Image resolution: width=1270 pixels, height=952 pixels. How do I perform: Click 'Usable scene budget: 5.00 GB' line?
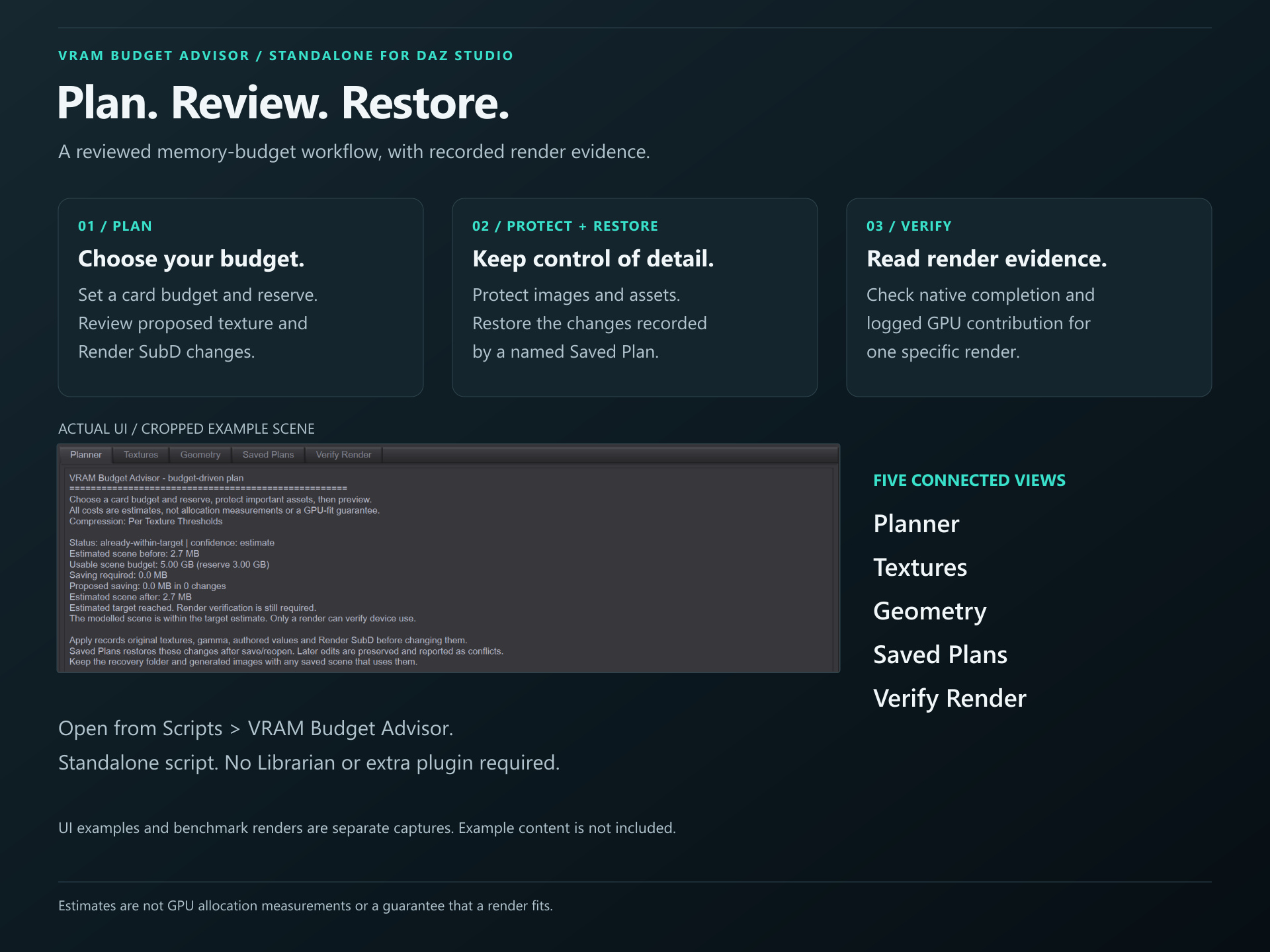169,565
